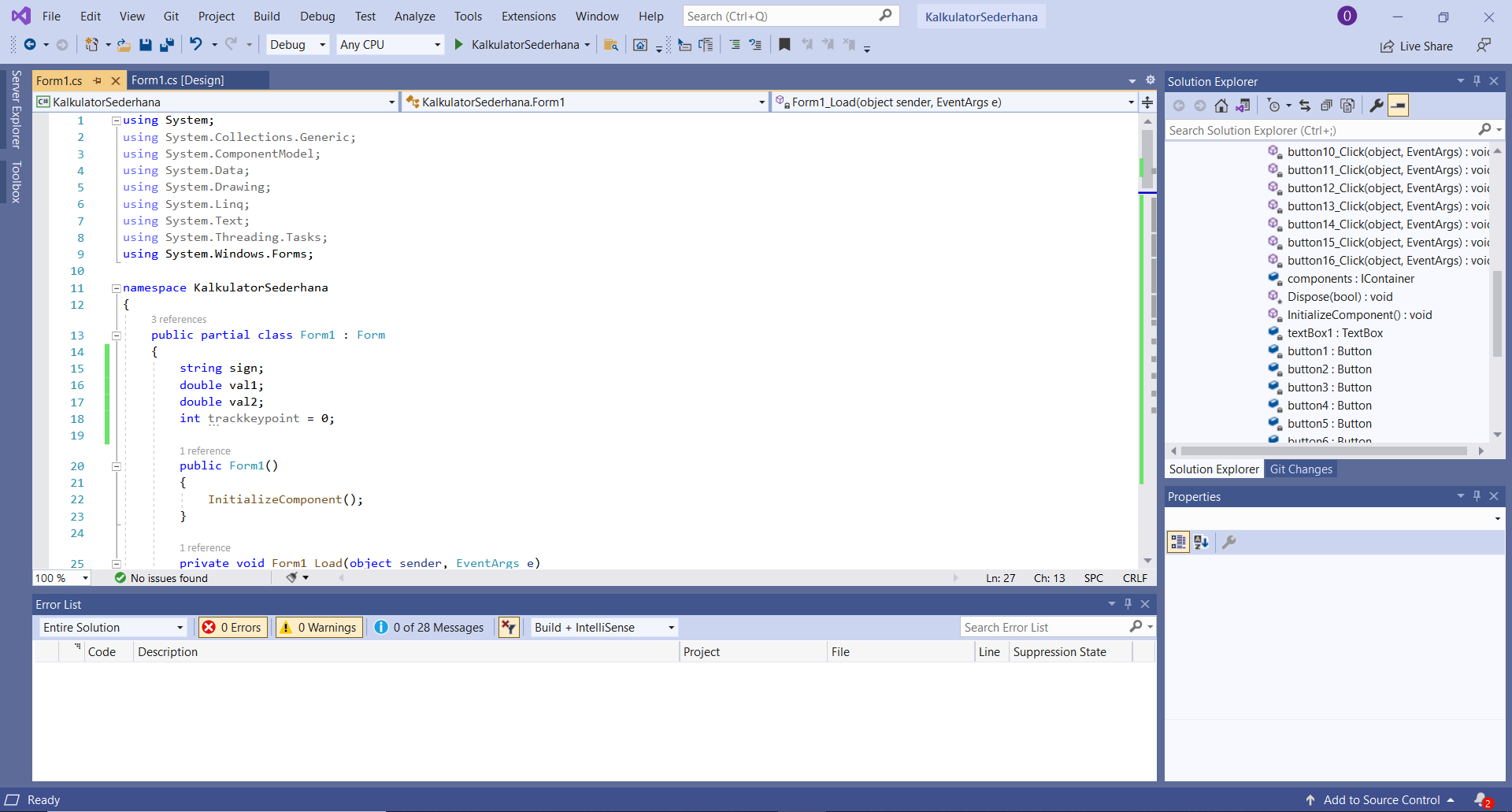Click Collapse All icon in Solution Explorer
Screen dimensions: 1512x812
[x=1326, y=106]
